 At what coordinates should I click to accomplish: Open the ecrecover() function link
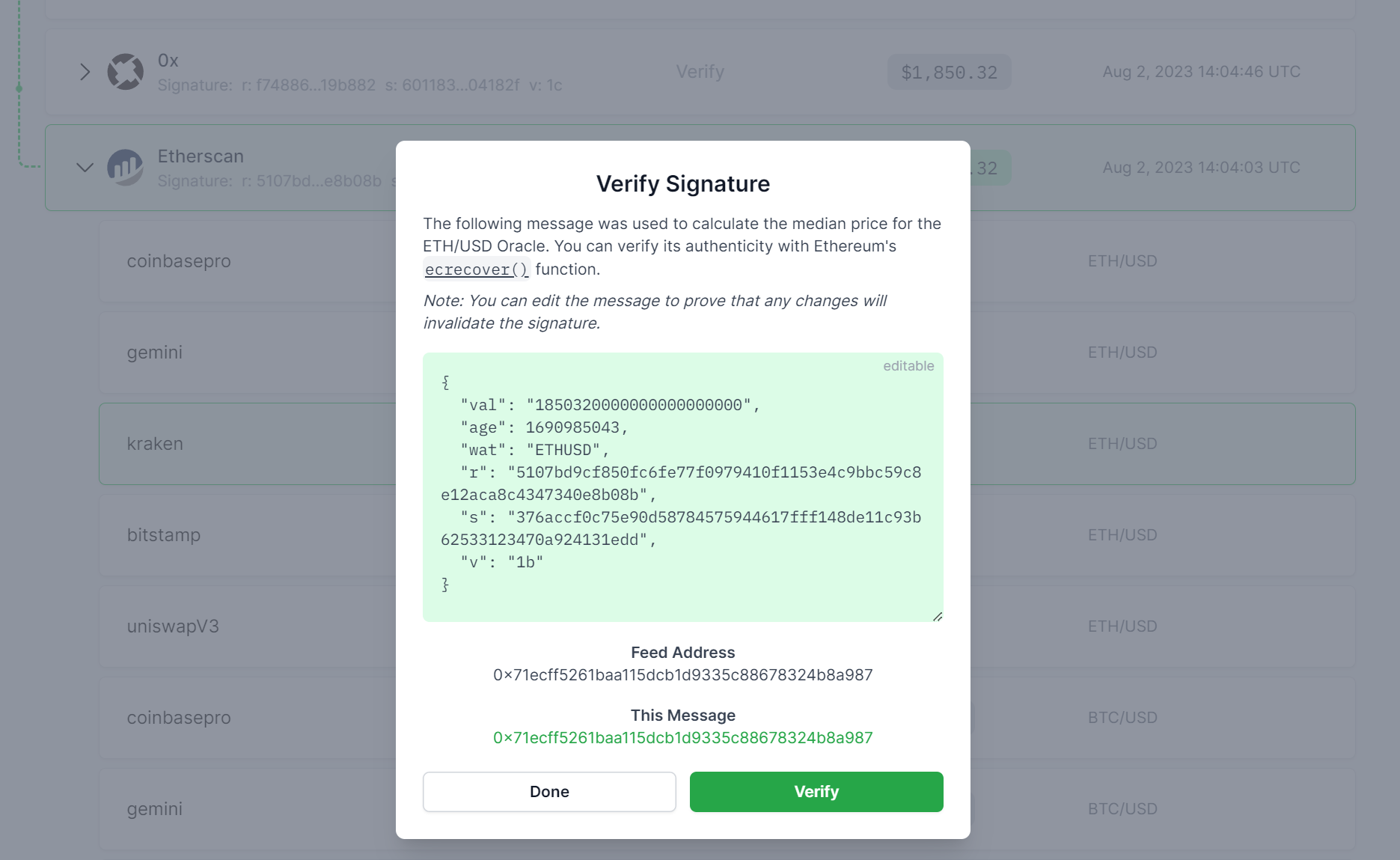pyautogui.click(x=477, y=269)
